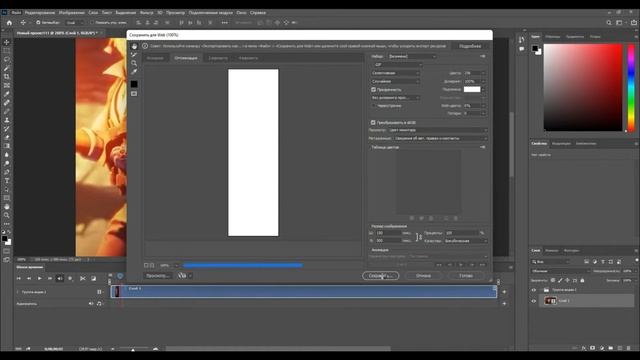Screen dimensions: 640x360
Task: Click the black eyedropper color swatch in dialog
Action: click(x=134, y=84)
